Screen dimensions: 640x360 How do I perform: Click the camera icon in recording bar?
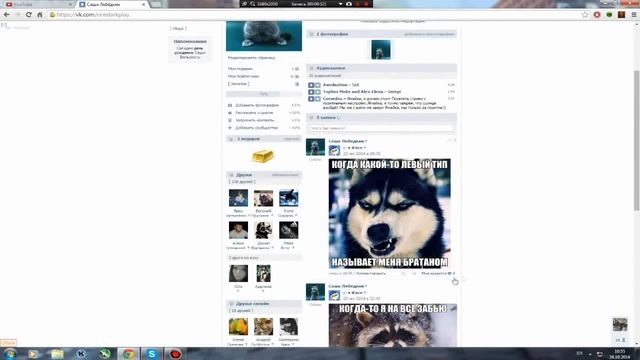tap(349, 4)
